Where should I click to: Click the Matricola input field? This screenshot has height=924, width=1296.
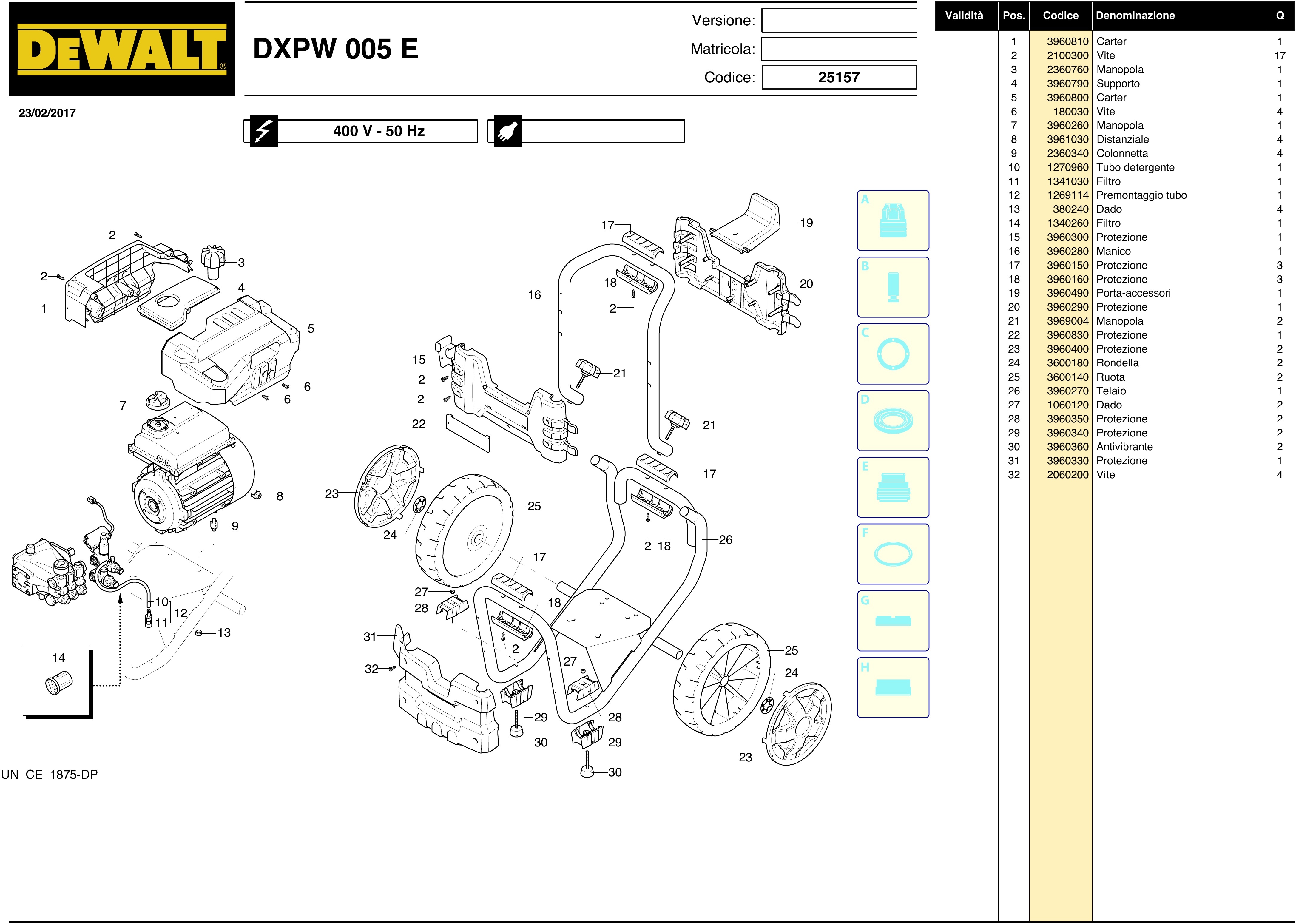coord(839,49)
